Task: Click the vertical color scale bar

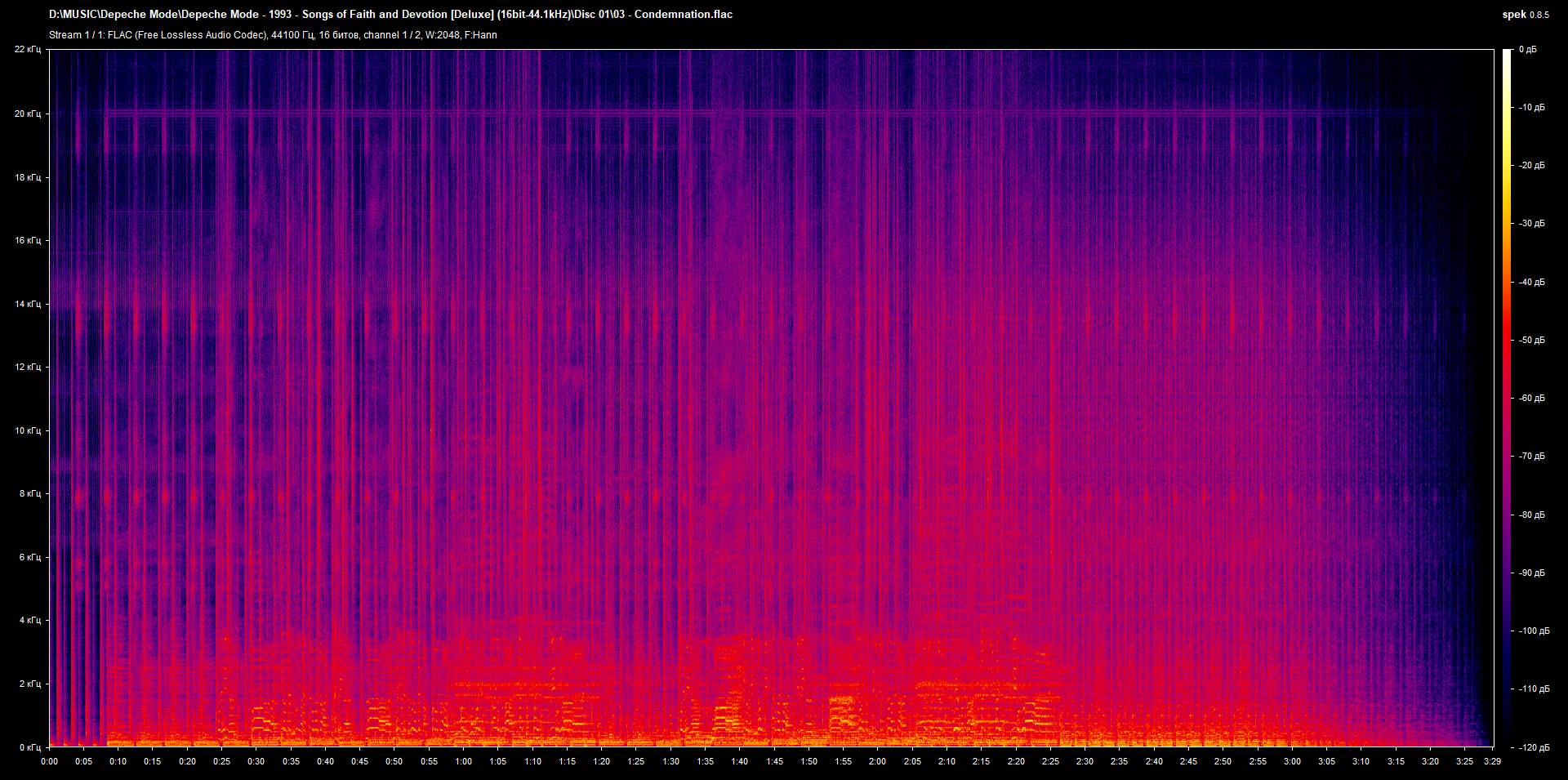Action: (x=1507, y=398)
